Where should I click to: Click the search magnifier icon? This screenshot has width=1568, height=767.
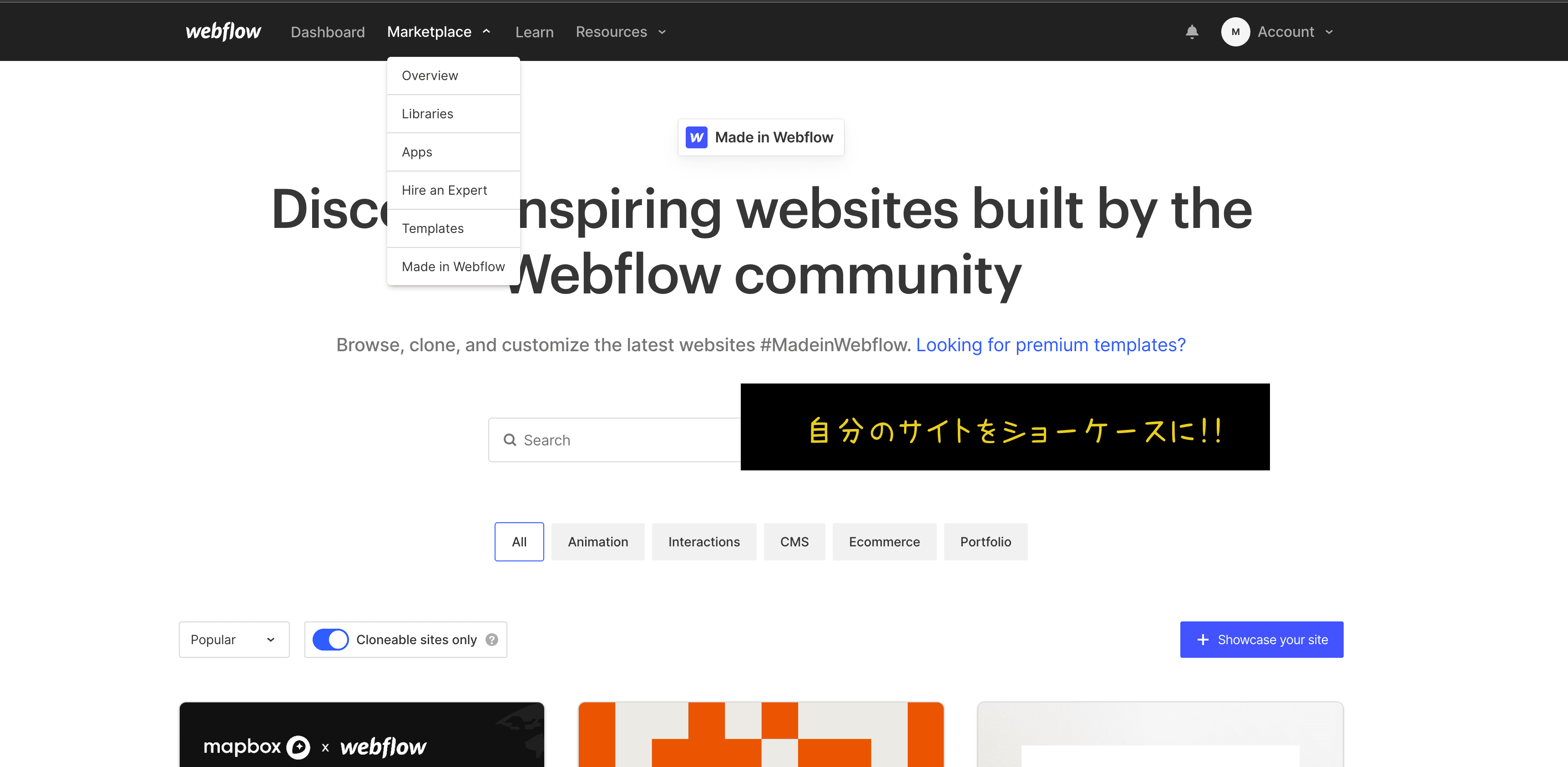pos(510,440)
